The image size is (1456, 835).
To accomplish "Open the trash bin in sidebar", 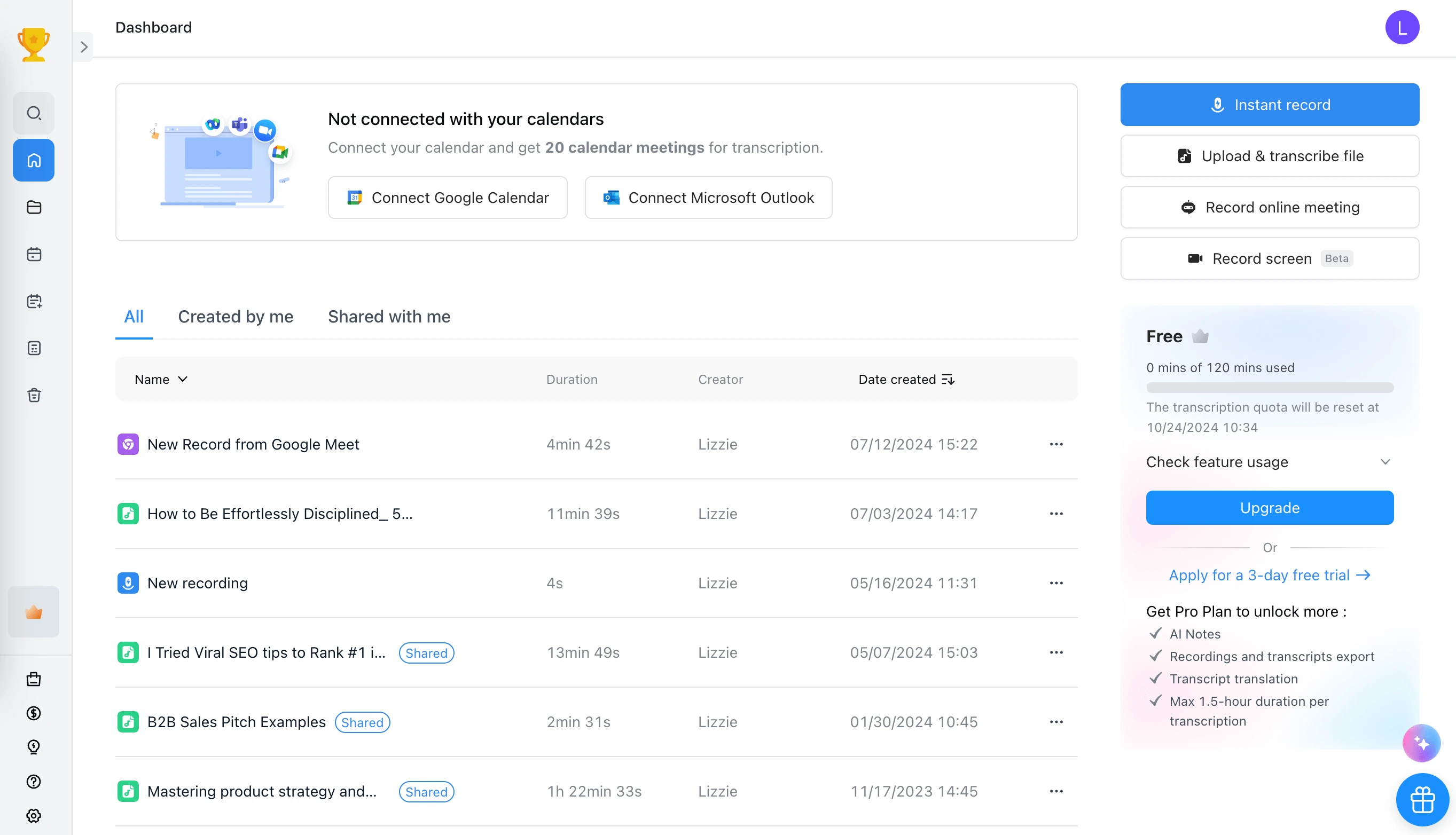I will point(34,395).
